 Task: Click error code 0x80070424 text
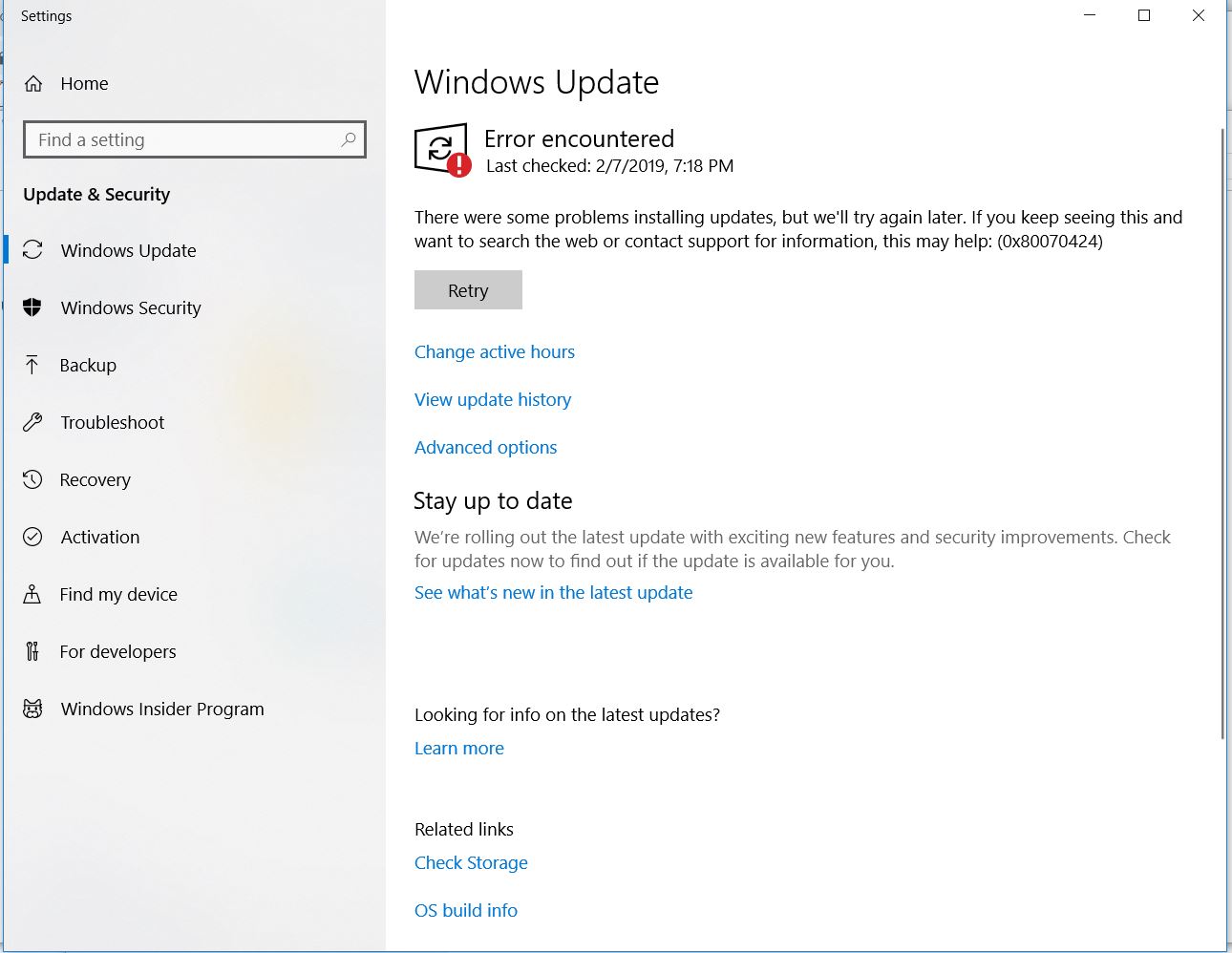click(x=1050, y=241)
